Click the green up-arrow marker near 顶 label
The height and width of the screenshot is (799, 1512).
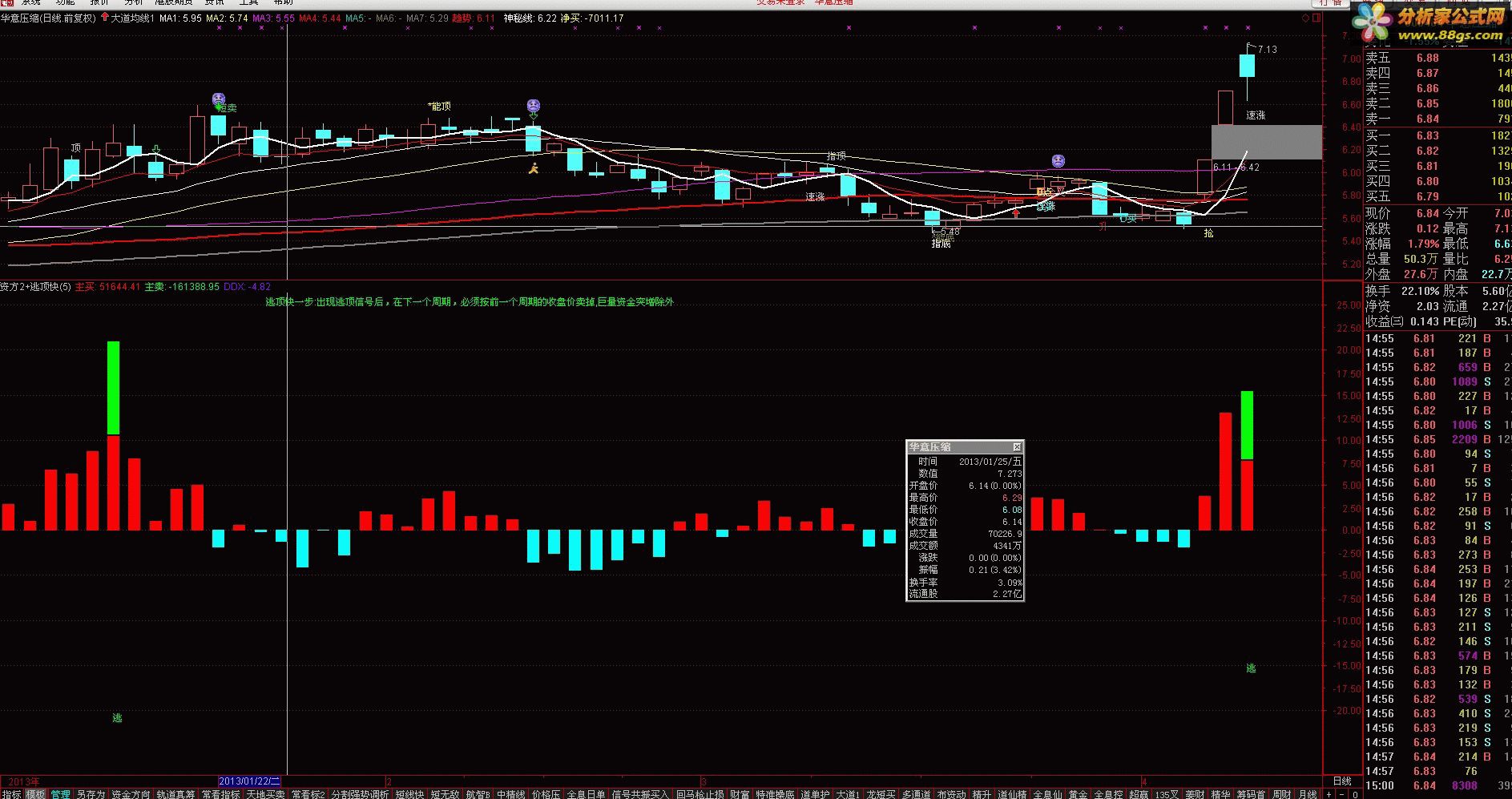pos(158,148)
